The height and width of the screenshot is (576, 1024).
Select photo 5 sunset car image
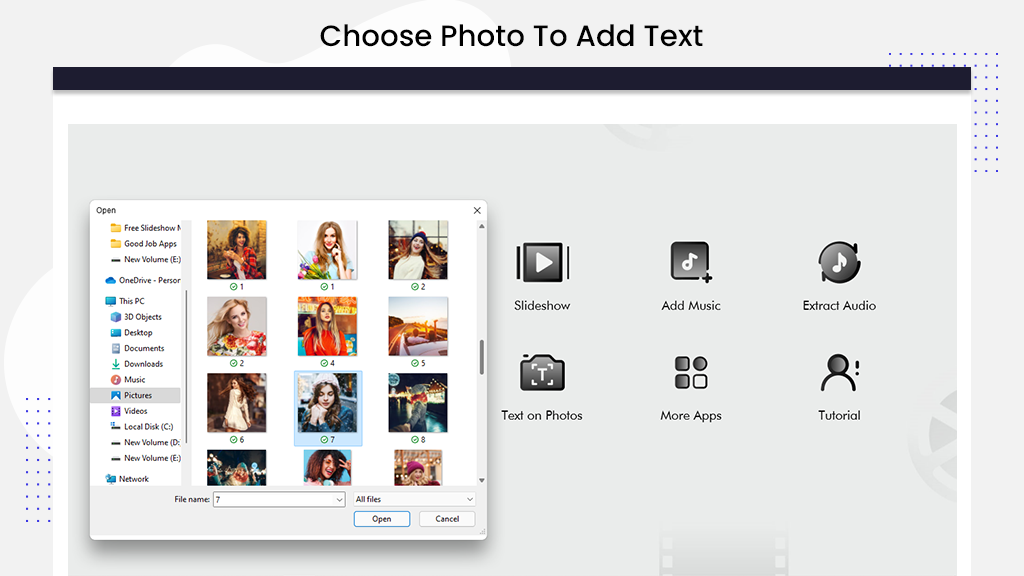[x=418, y=327]
